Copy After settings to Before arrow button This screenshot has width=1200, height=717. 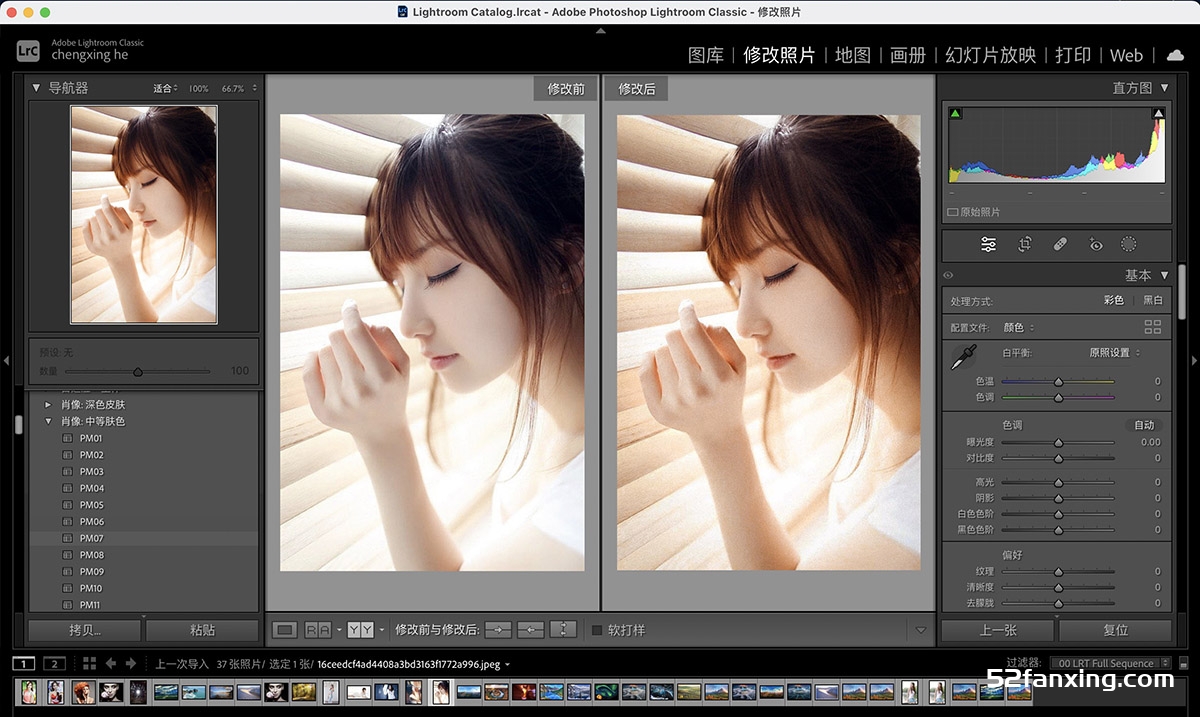pyautogui.click(x=531, y=630)
